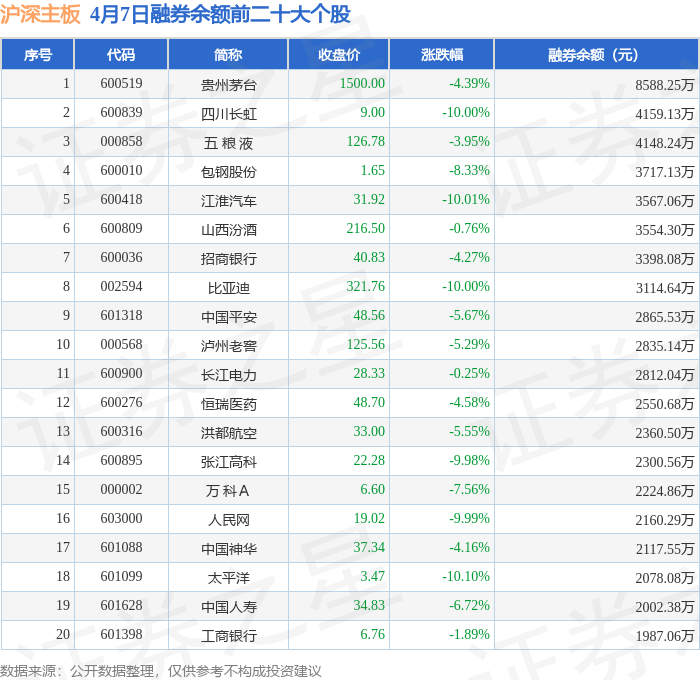
Task: Click the change value -0.25%
Action: [x=469, y=373]
